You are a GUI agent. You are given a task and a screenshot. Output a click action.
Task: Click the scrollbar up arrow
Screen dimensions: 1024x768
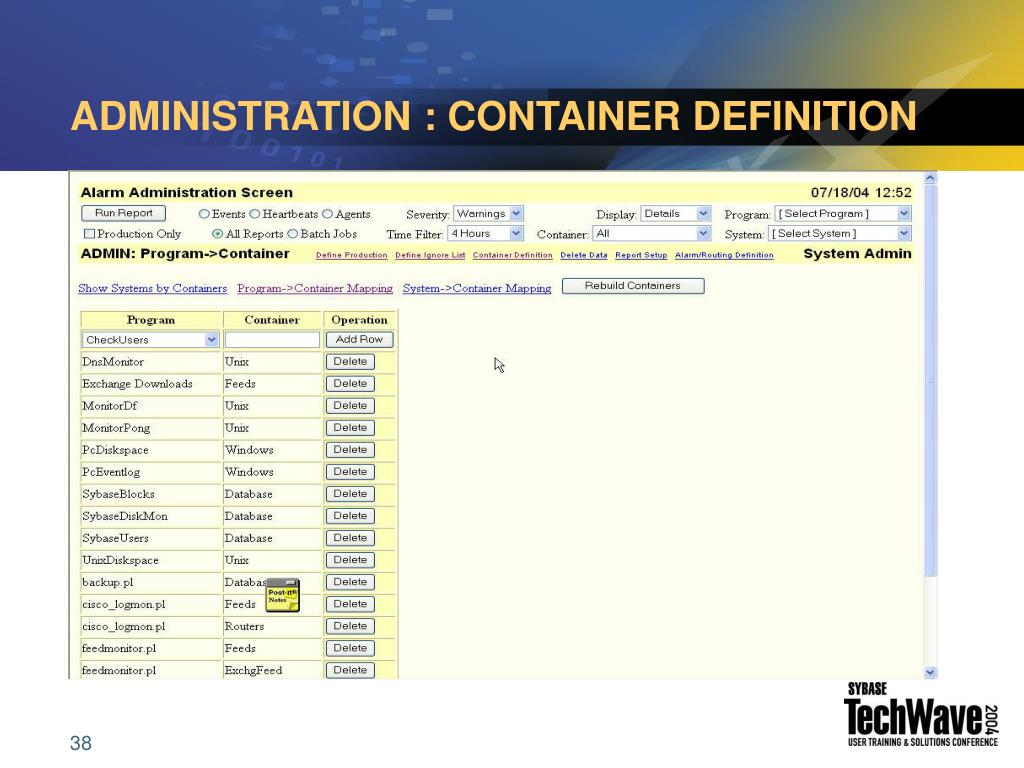(x=931, y=178)
